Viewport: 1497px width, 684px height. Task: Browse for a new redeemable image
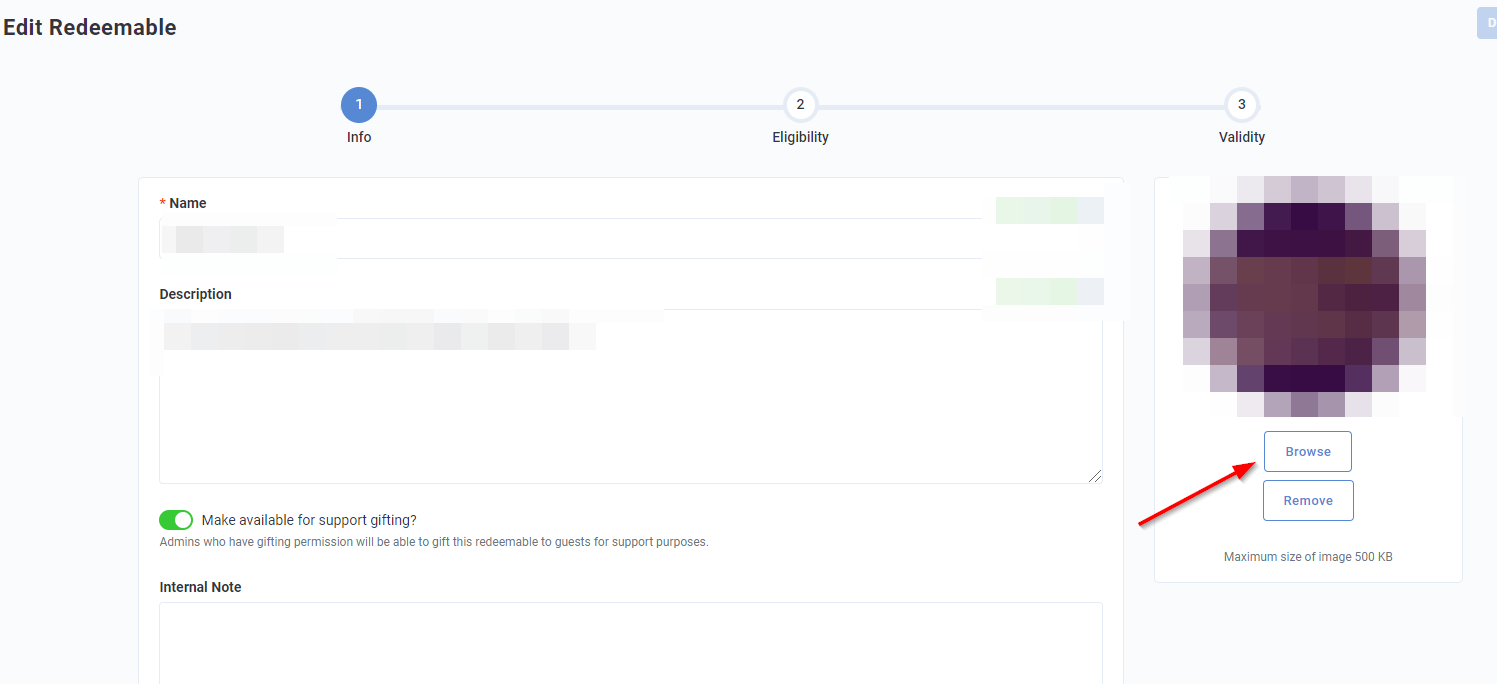coord(1307,451)
